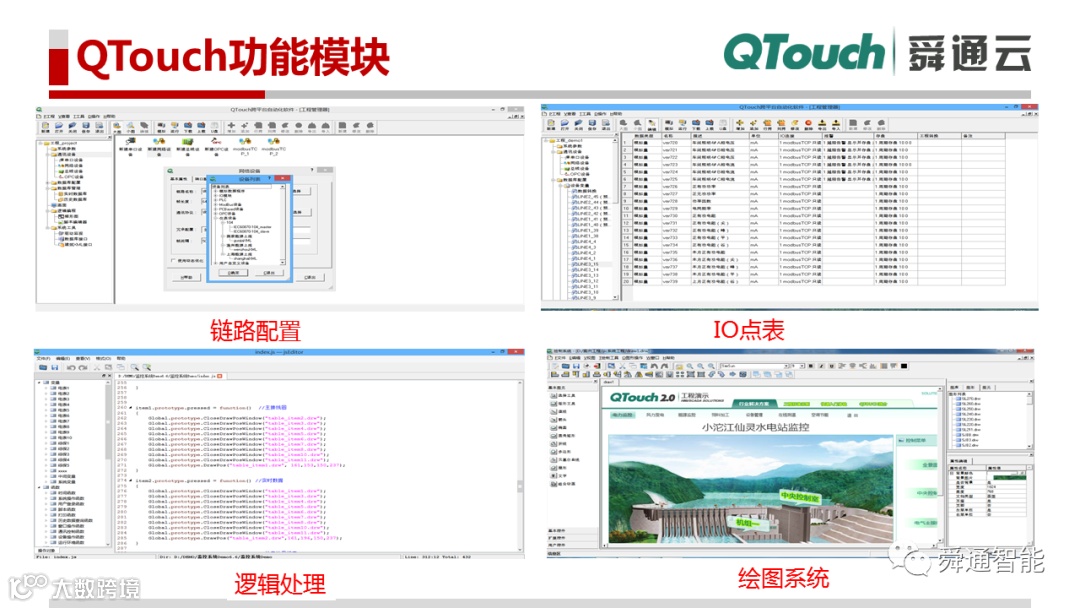The width and height of the screenshot is (1080, 608).
Task: Select the modbusTCP_1 device icon
Action: pyautogui.click(x=245, y=141)
